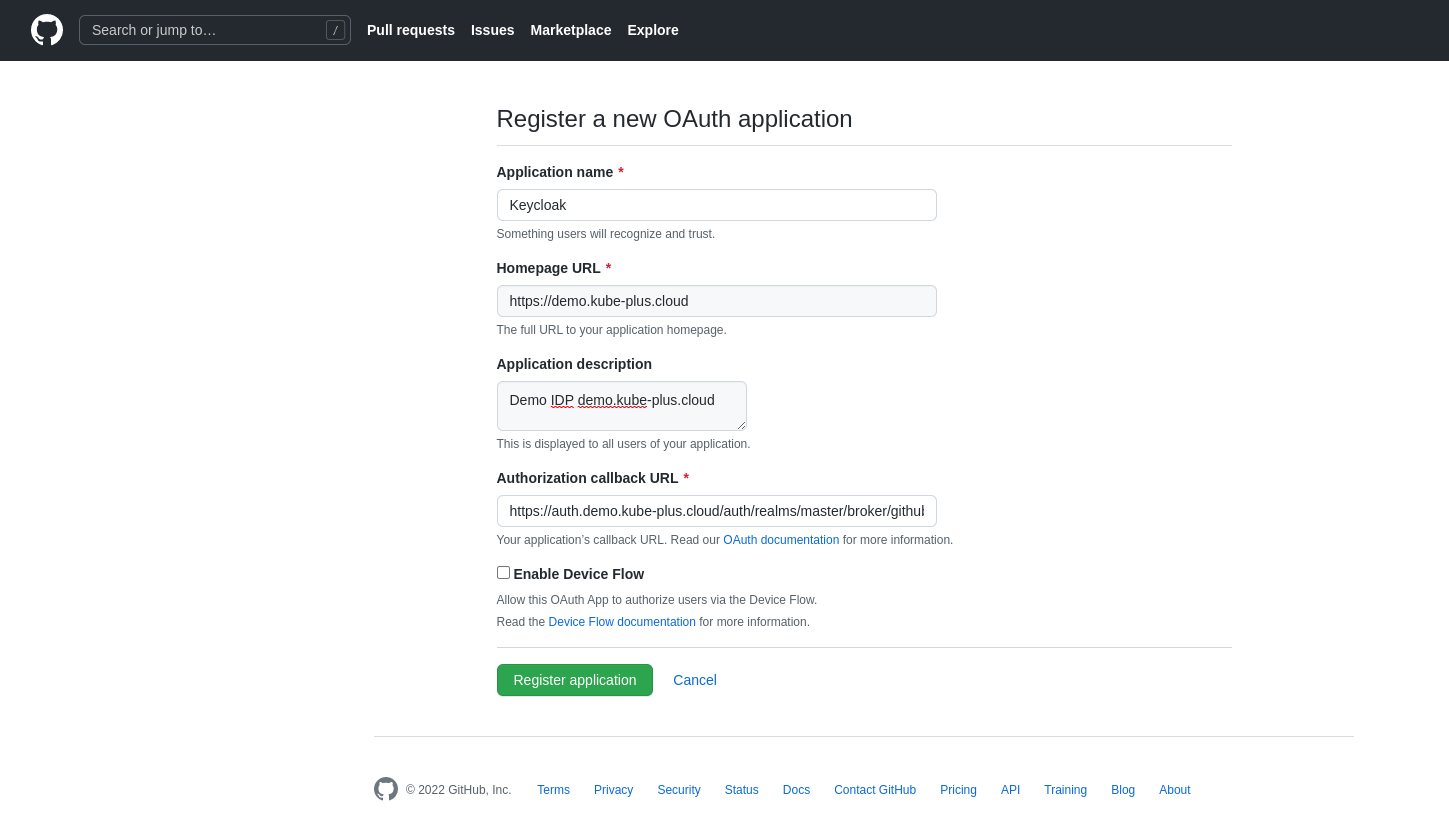Open Explore in top navigation
Image resolution: width=1449 pixels, height=835 pixels.
coord(653,30)
